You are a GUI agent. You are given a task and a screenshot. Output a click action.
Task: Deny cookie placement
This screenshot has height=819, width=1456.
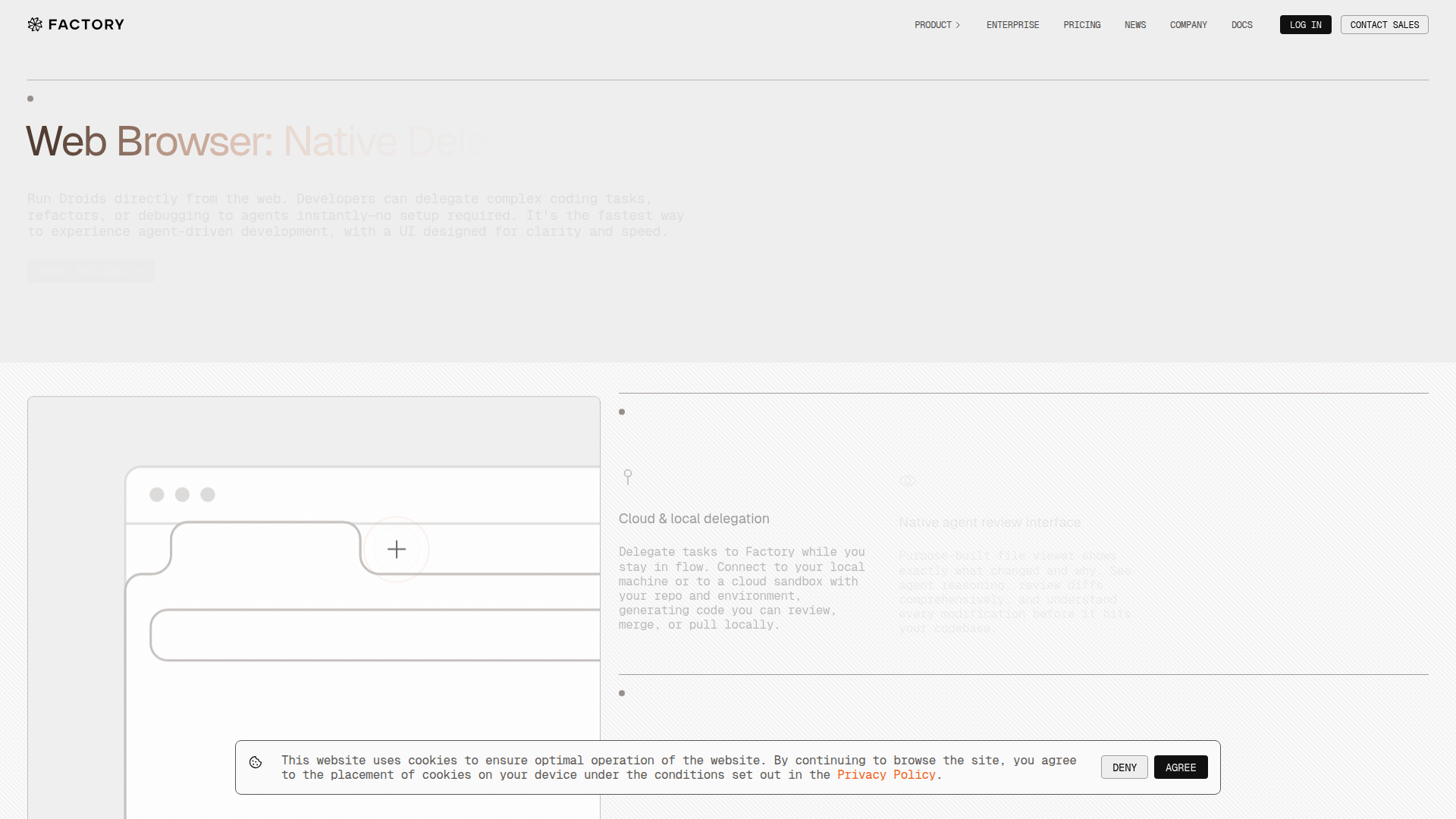1124,767
